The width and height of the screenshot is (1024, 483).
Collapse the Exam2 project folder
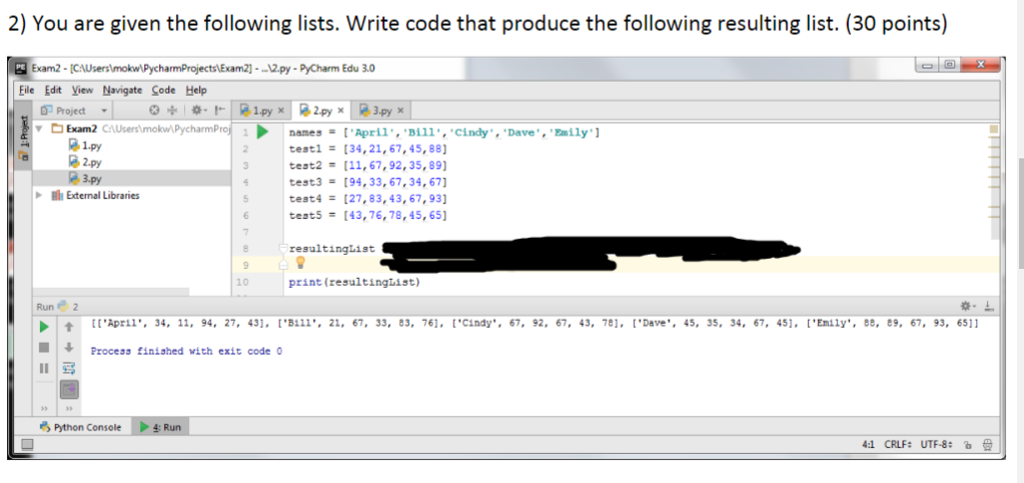40,128
